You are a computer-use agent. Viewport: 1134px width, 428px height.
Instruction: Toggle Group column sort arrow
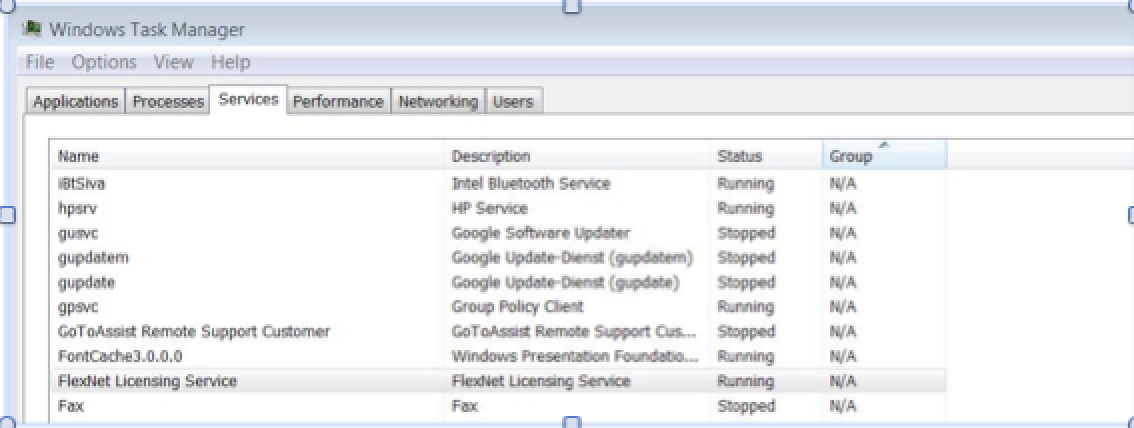[884, 145]
